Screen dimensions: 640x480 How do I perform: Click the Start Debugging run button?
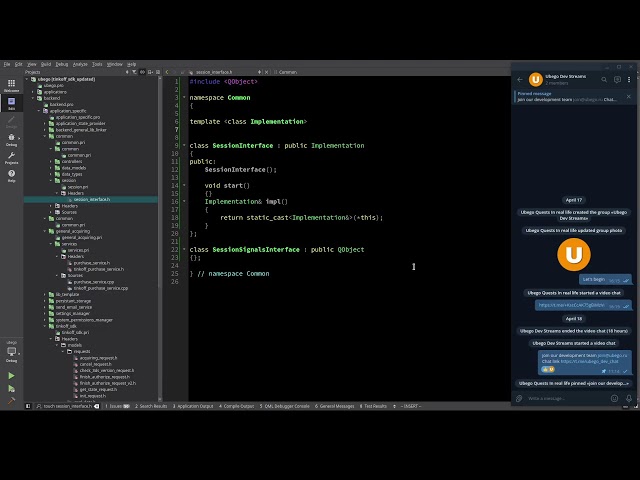tap(11, 389)
